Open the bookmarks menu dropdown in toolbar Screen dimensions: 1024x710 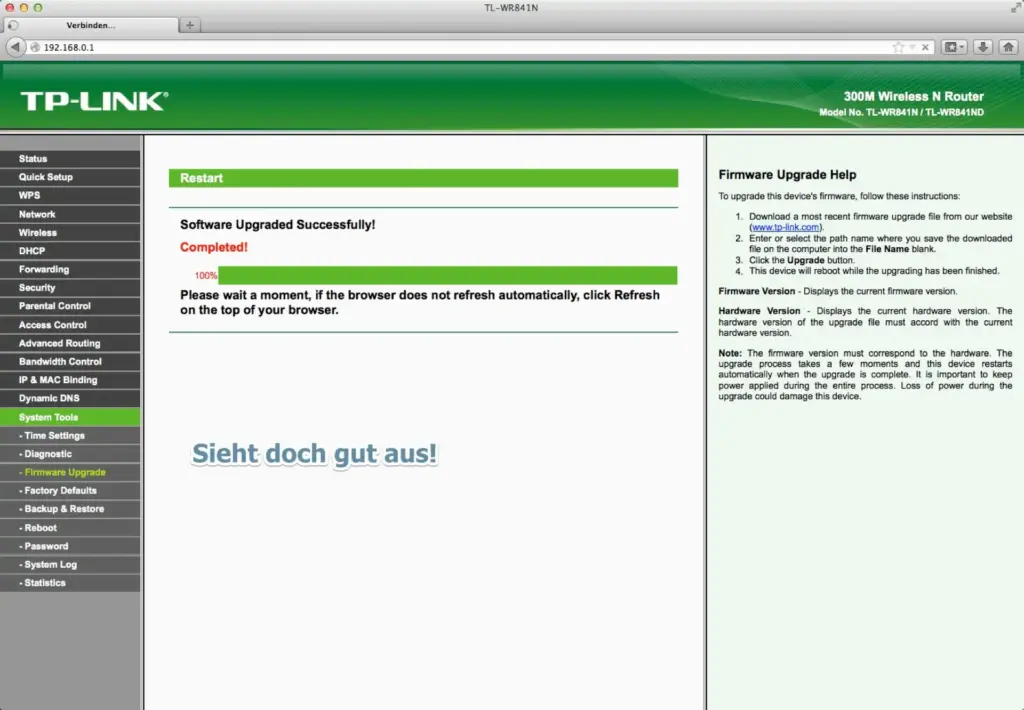point(955,47)
